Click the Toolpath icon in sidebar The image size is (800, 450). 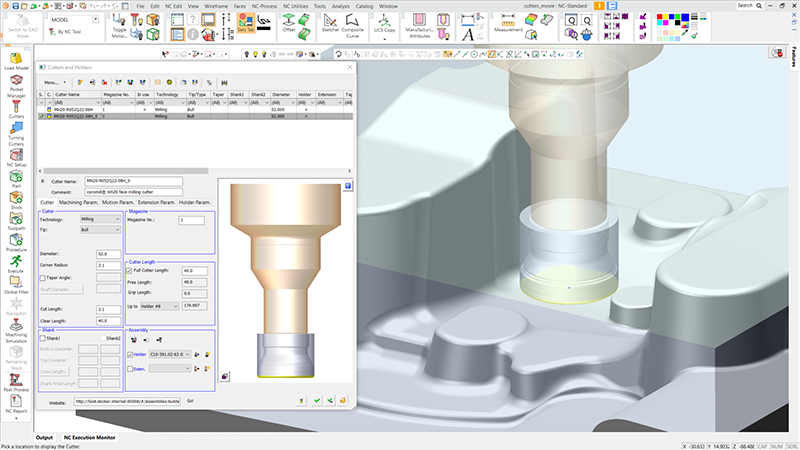click(16, 218)
